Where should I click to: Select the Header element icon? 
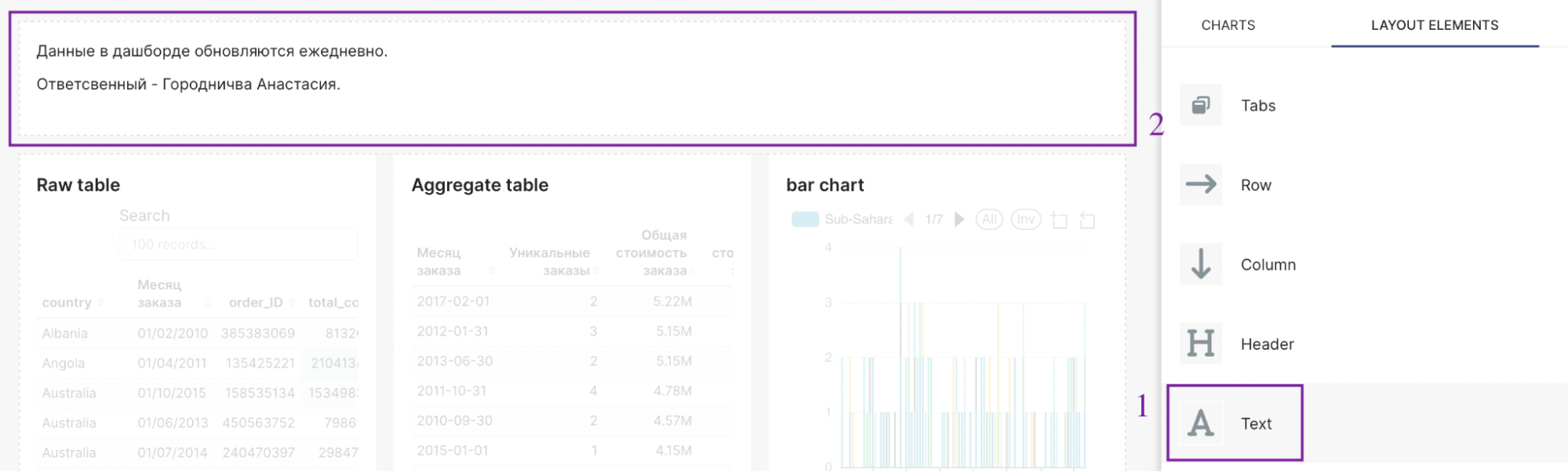[x=1201, y=343]
